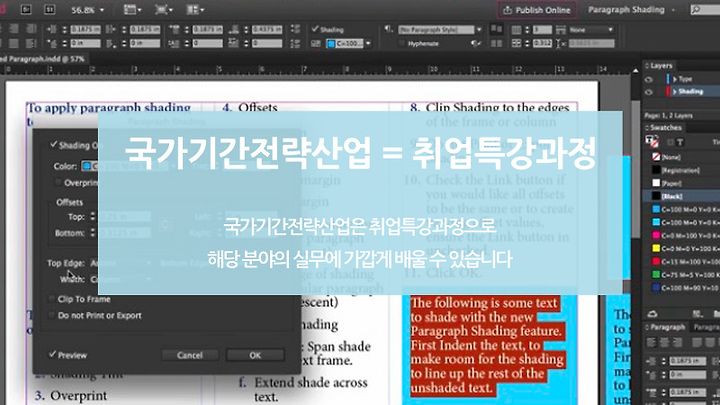The image size is (720, 405).
Task: Open the No Paragraph Style dropdown
Action: pos(440,29)
